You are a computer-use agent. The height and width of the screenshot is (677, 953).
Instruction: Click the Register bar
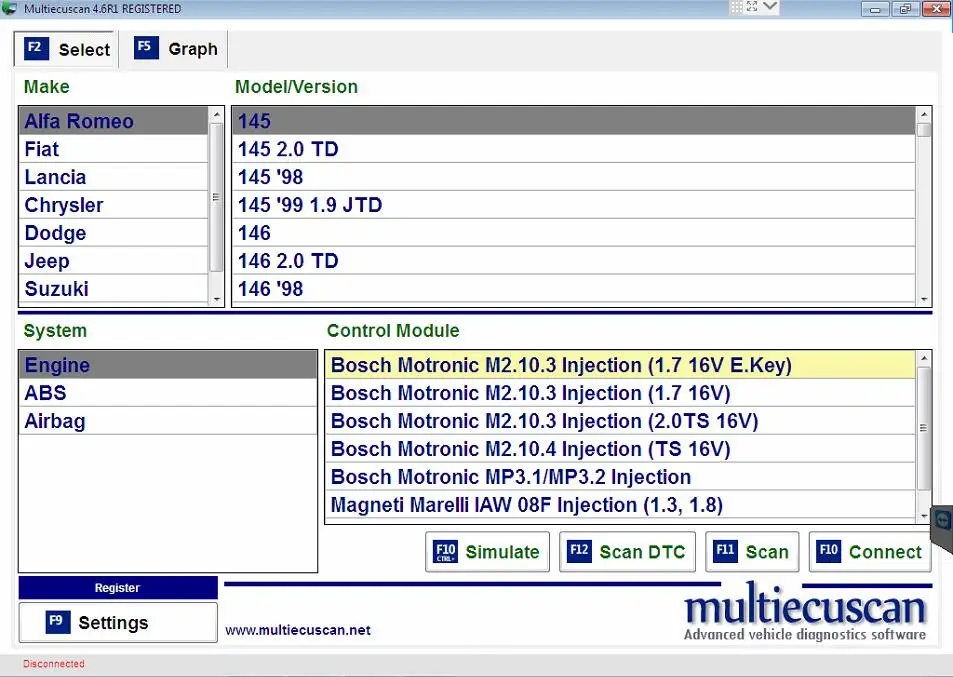click(117, 588)
